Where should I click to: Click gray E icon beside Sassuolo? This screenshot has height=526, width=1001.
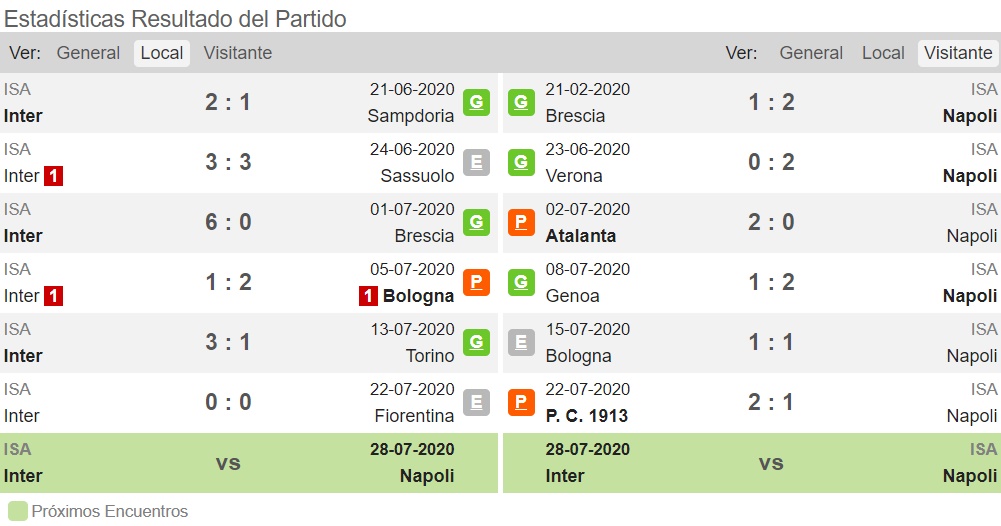[x=476, y=162]
